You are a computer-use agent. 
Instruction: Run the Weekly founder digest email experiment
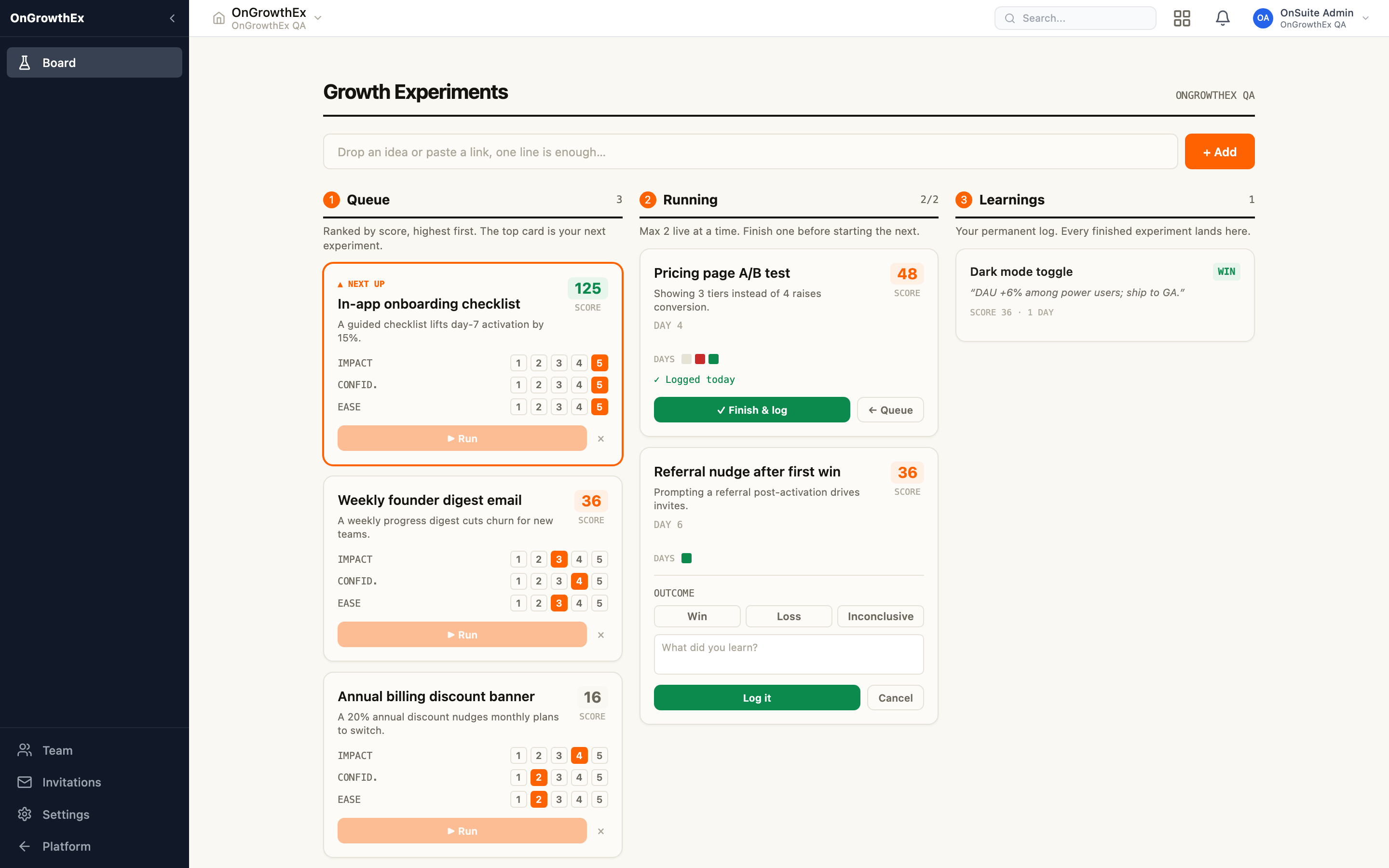pyautogui.click(x=462, y=635)
